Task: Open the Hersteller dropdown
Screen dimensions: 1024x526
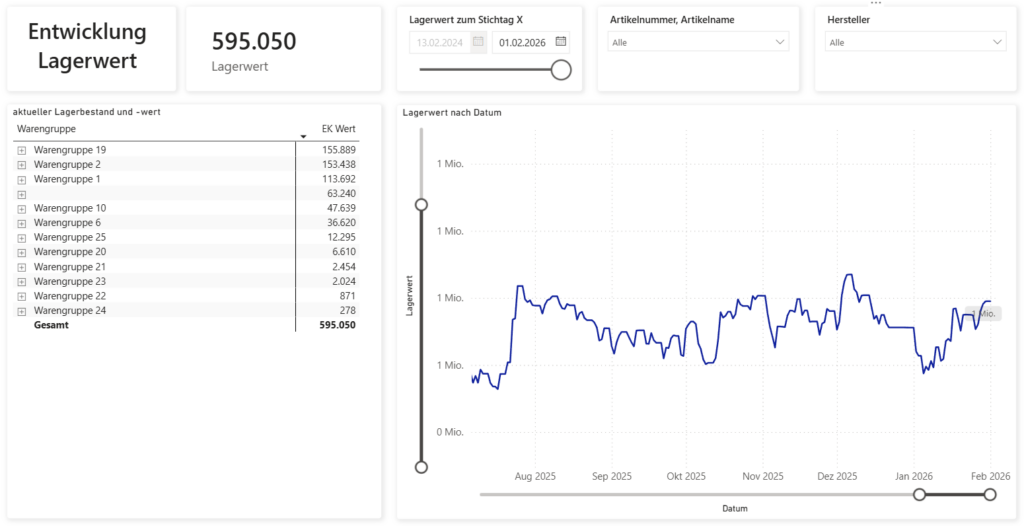Action: point(915,42)
